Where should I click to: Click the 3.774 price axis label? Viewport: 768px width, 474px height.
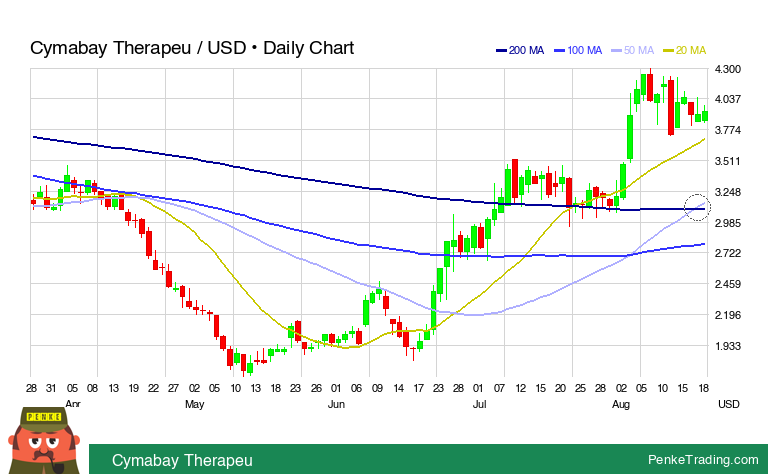coord(727,130)
